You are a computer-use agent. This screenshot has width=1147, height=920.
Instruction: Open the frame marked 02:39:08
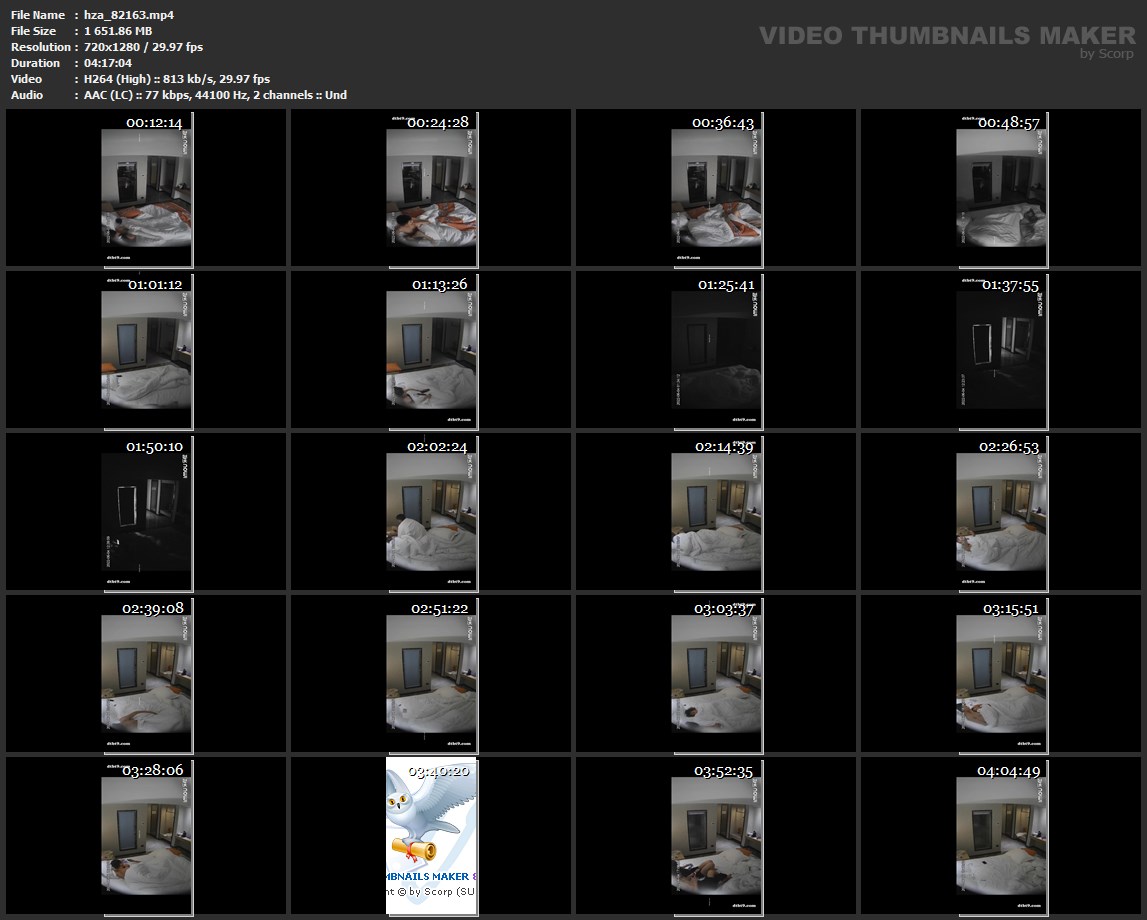146,675
